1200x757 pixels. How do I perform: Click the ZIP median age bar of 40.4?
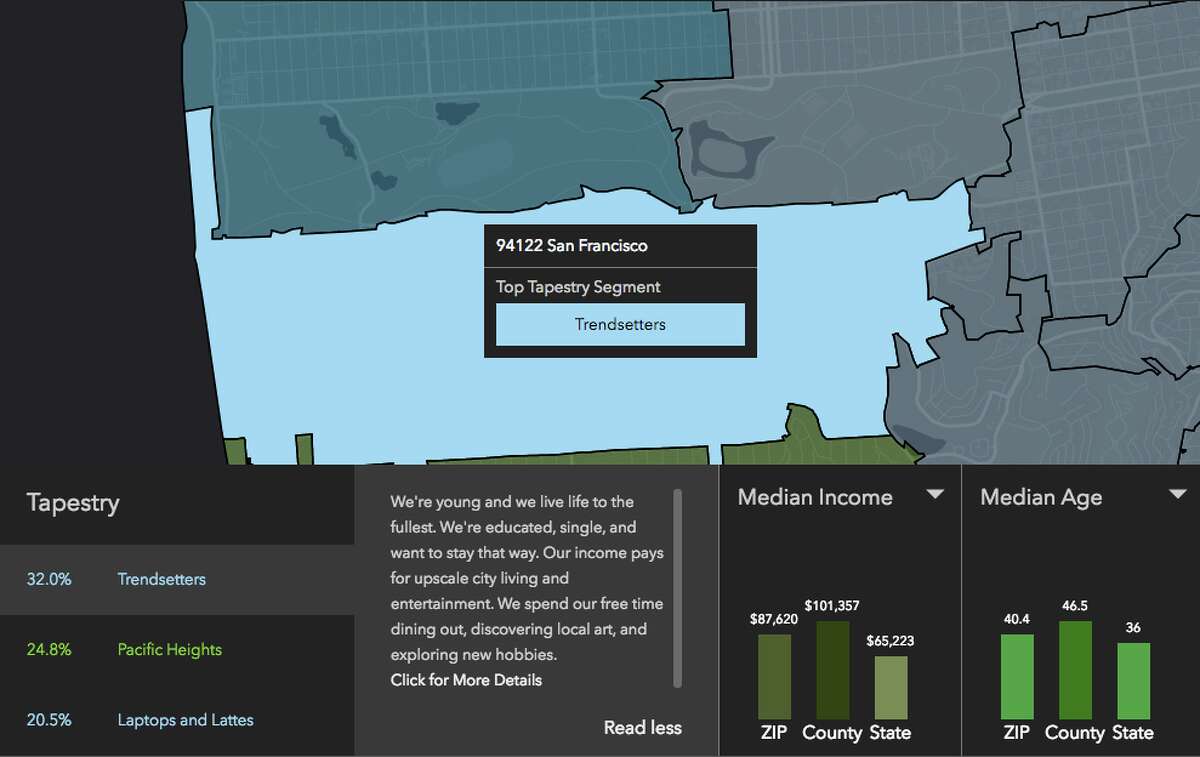[1017, 675]
